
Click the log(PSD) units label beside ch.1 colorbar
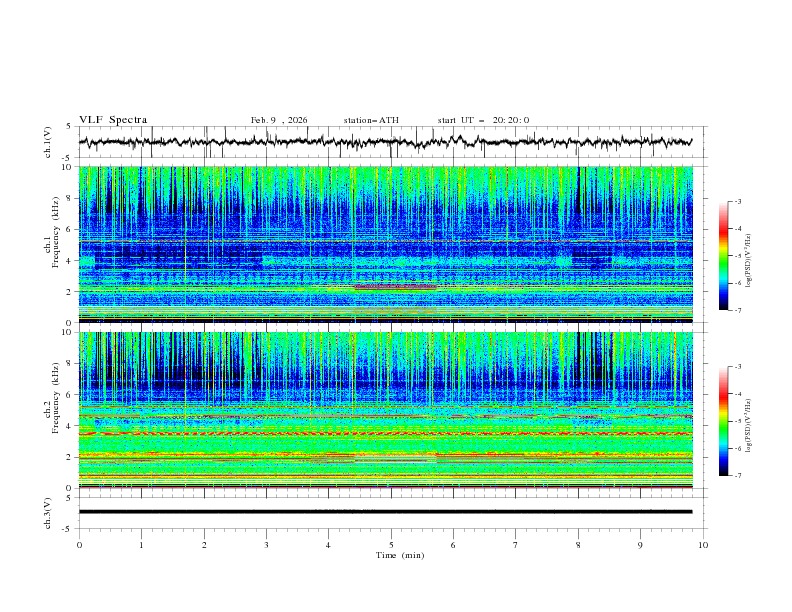pos(748,261)
